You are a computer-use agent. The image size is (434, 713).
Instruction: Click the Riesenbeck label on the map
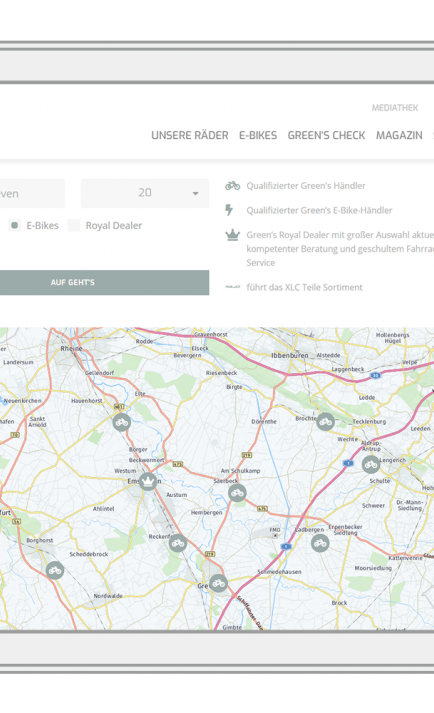tap(222, 373)
